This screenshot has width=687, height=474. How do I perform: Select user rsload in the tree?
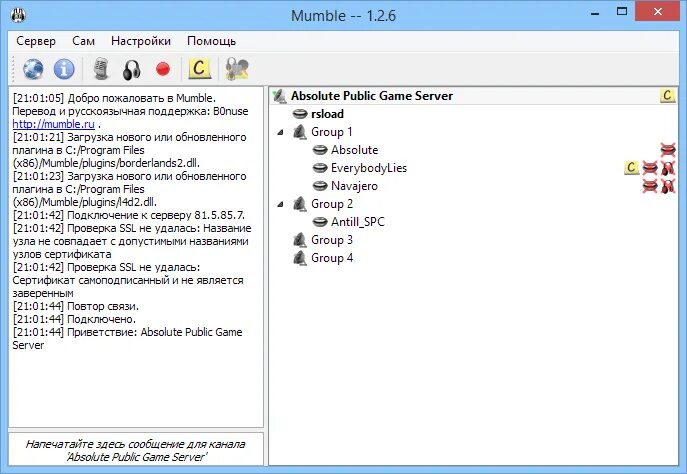point(327,114)
